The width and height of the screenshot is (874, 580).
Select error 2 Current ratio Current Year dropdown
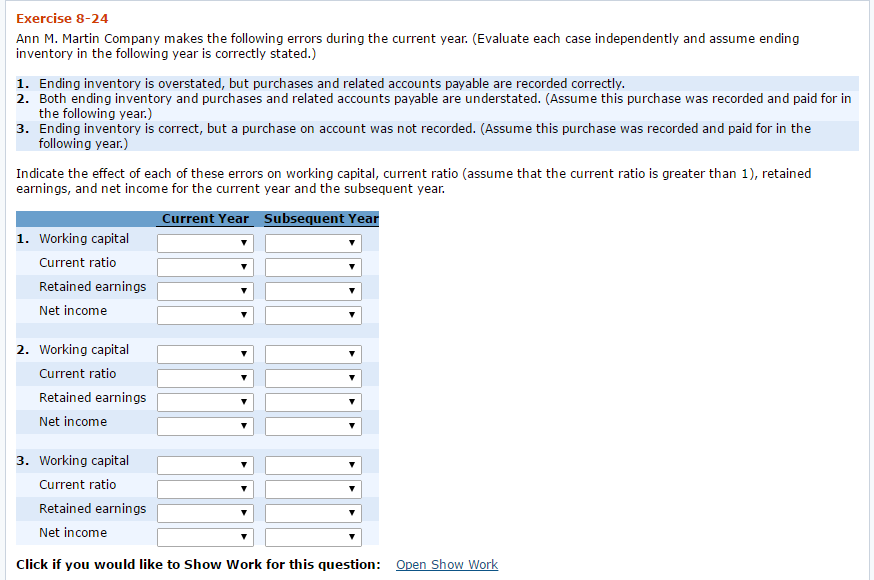tap(205, 378)
